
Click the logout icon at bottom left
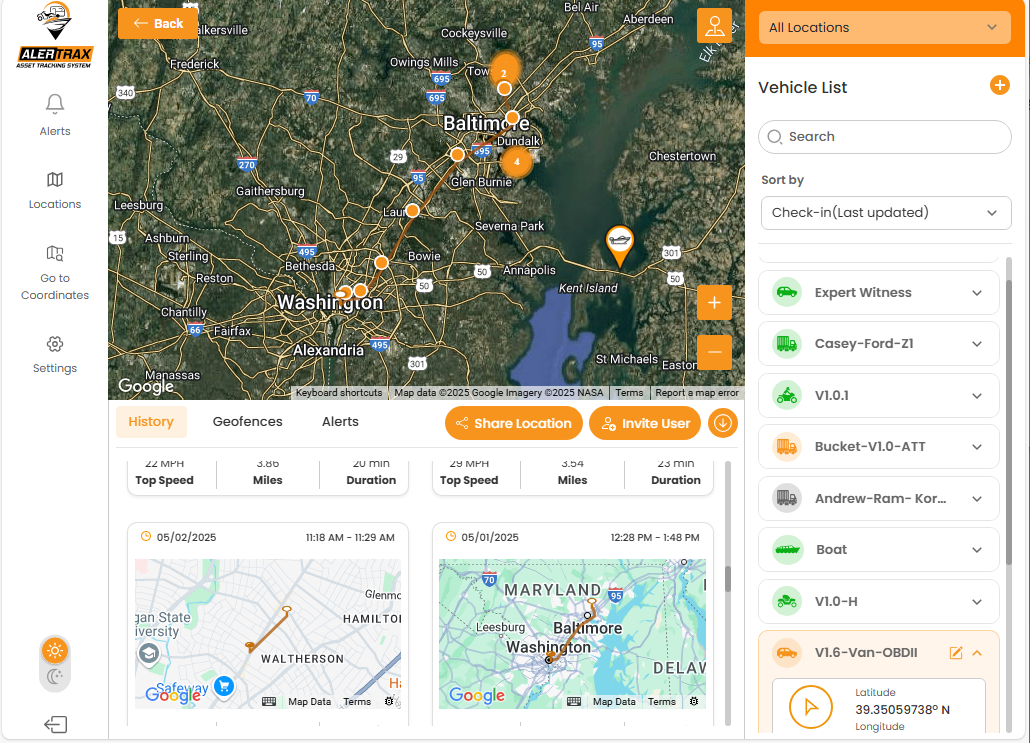pyautogui.click(x=55, y=725)
